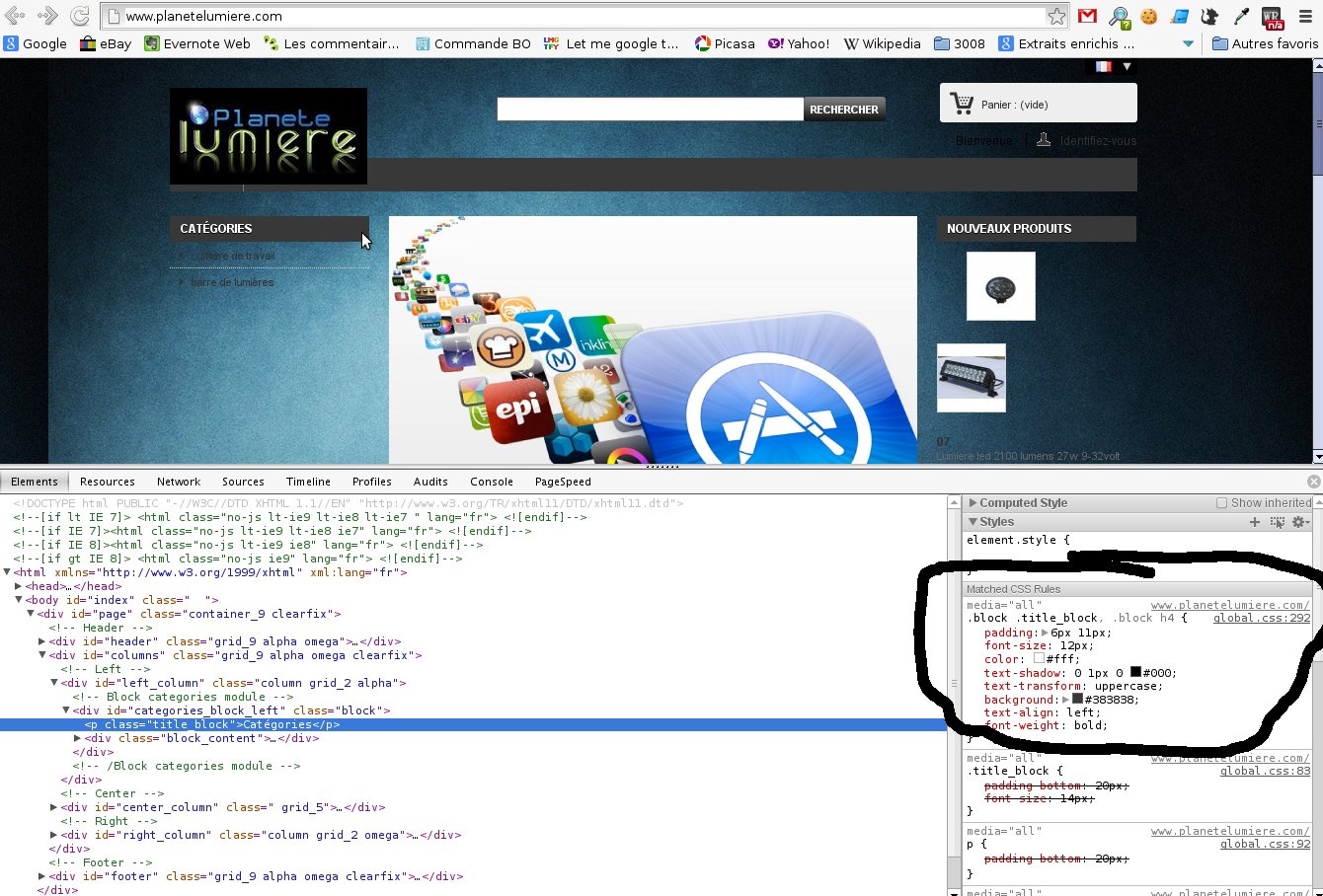Open the WR n/a extension icon
This screenshot has width=1323, height=896.
[x=1273, y=18]
